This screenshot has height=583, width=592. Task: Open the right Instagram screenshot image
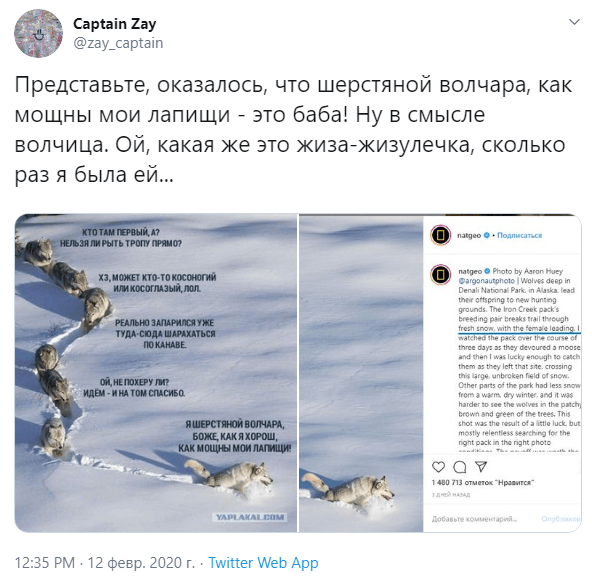[440, 373]
